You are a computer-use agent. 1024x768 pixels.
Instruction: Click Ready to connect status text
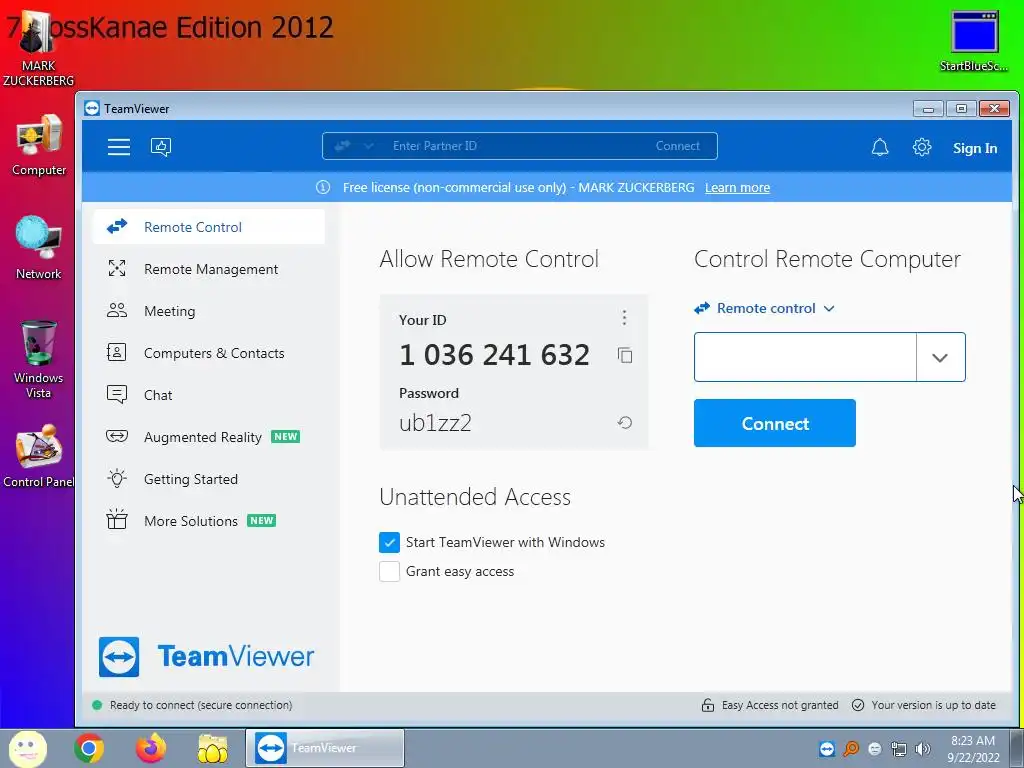201,705
